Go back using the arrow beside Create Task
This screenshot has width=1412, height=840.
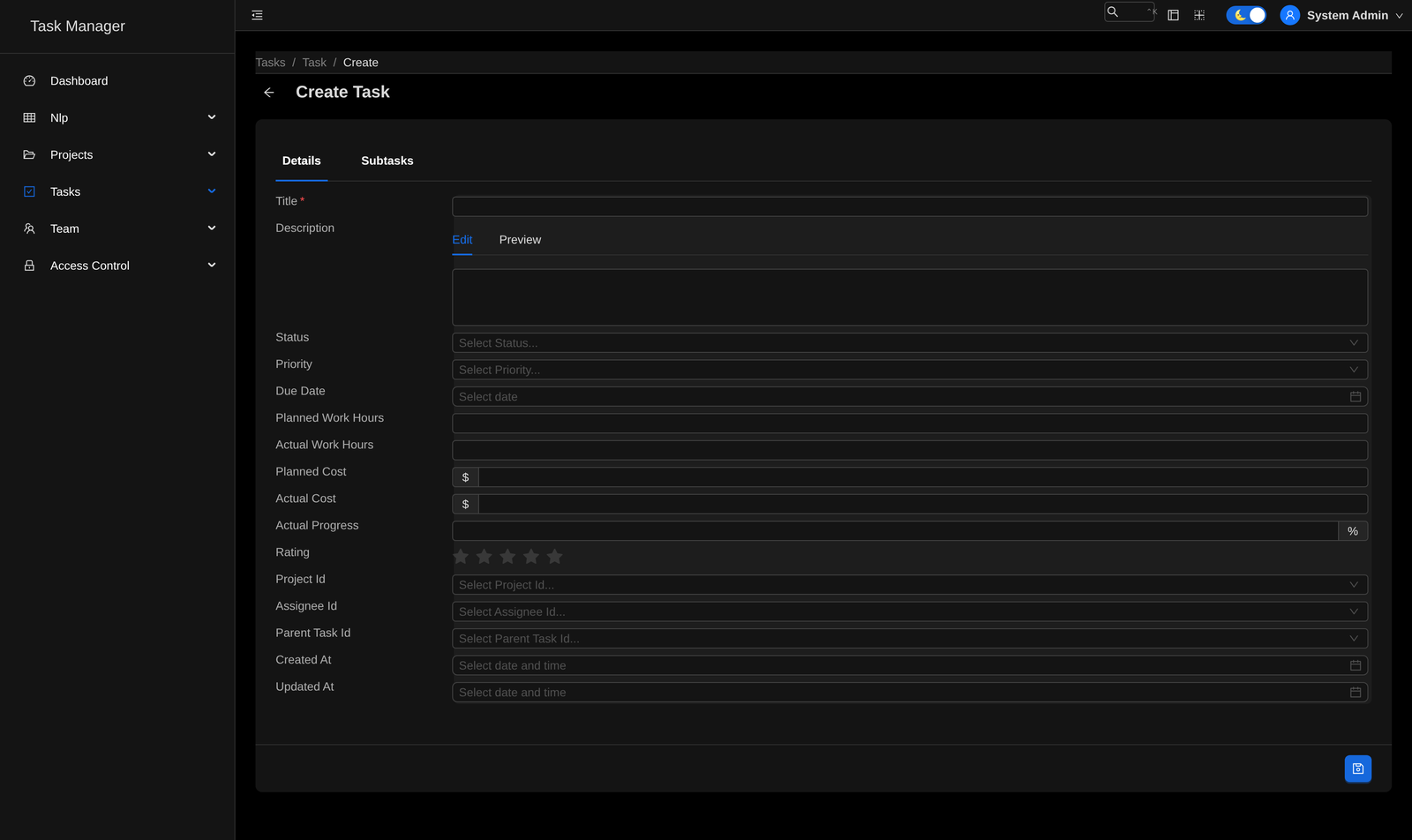pyautogui.click(x=269, y=93)
